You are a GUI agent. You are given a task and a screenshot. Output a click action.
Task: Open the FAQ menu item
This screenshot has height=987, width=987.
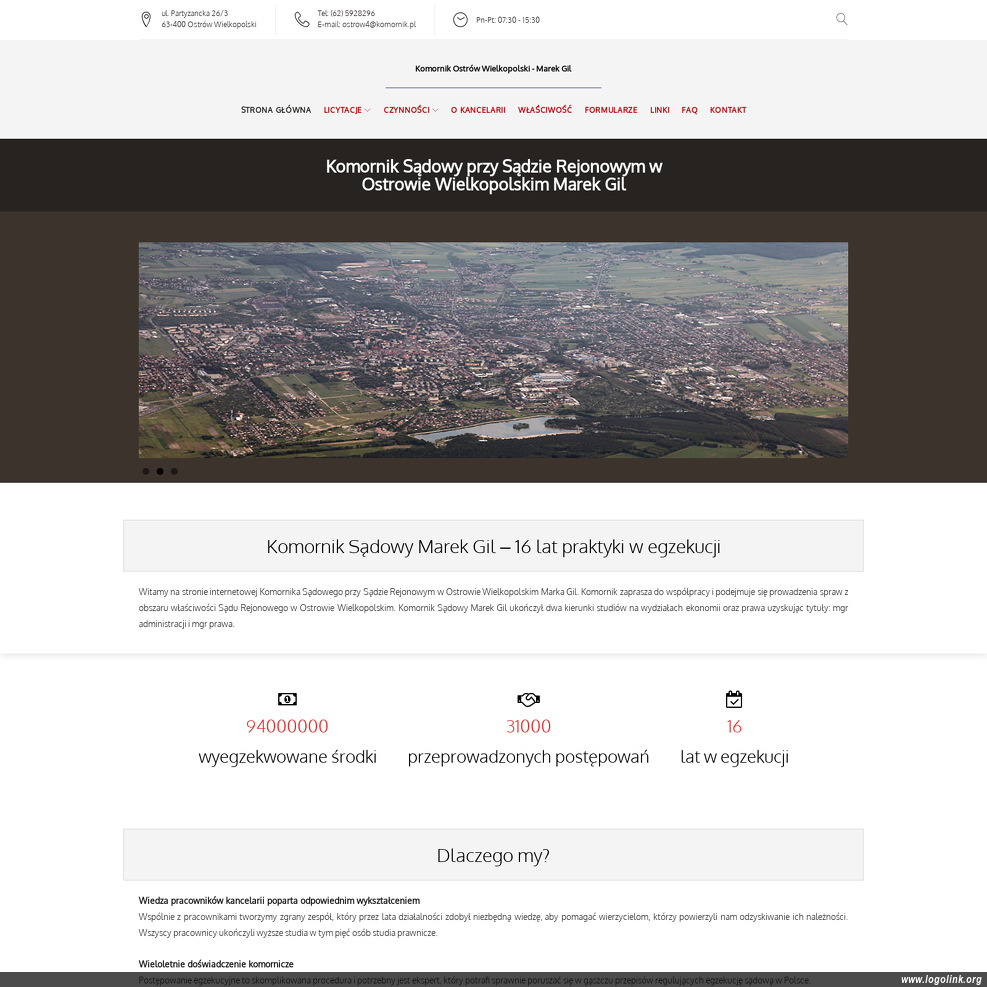(x=689, y=110)
